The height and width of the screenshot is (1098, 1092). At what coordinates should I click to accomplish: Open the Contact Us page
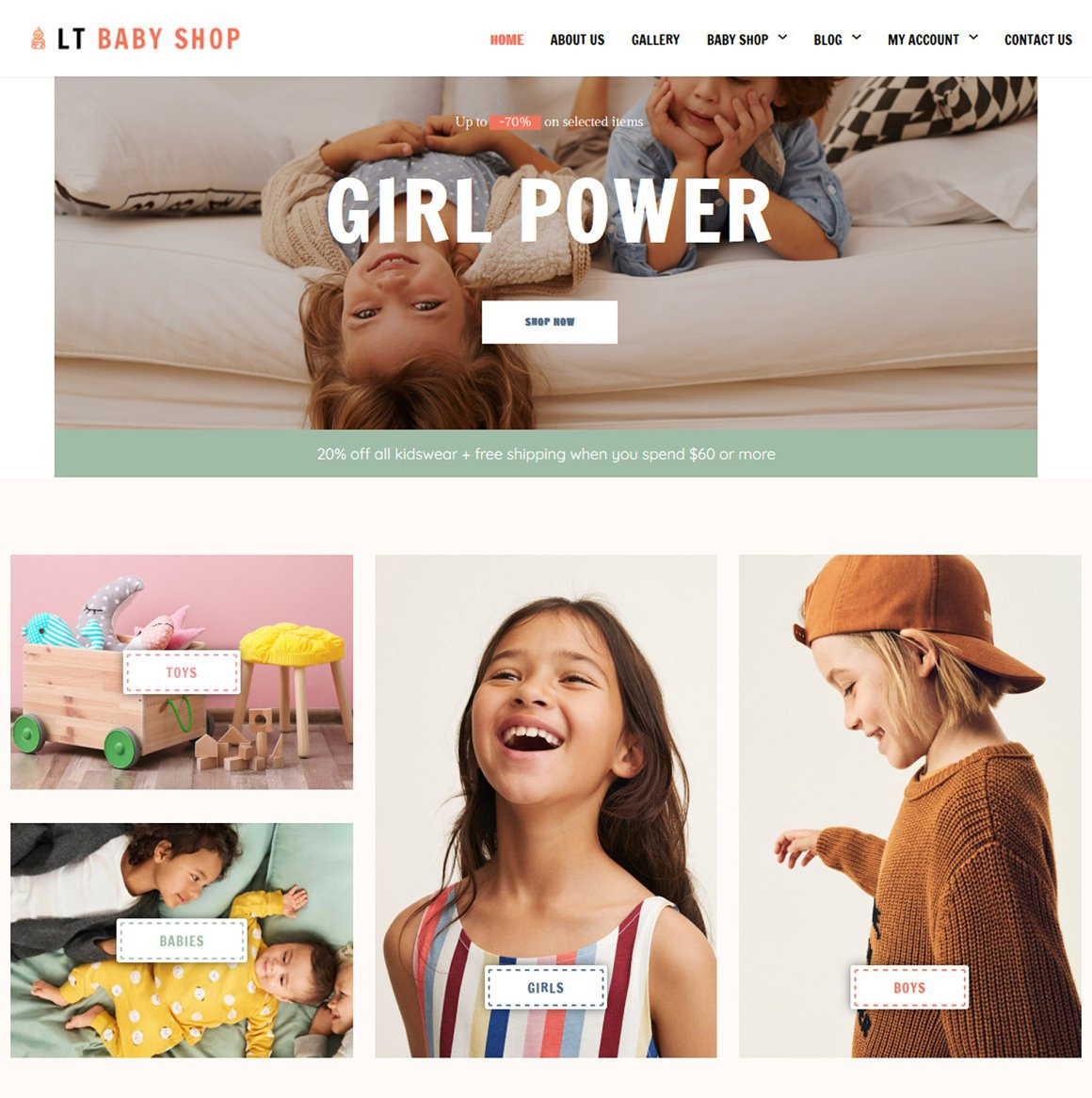(1038, 40)
